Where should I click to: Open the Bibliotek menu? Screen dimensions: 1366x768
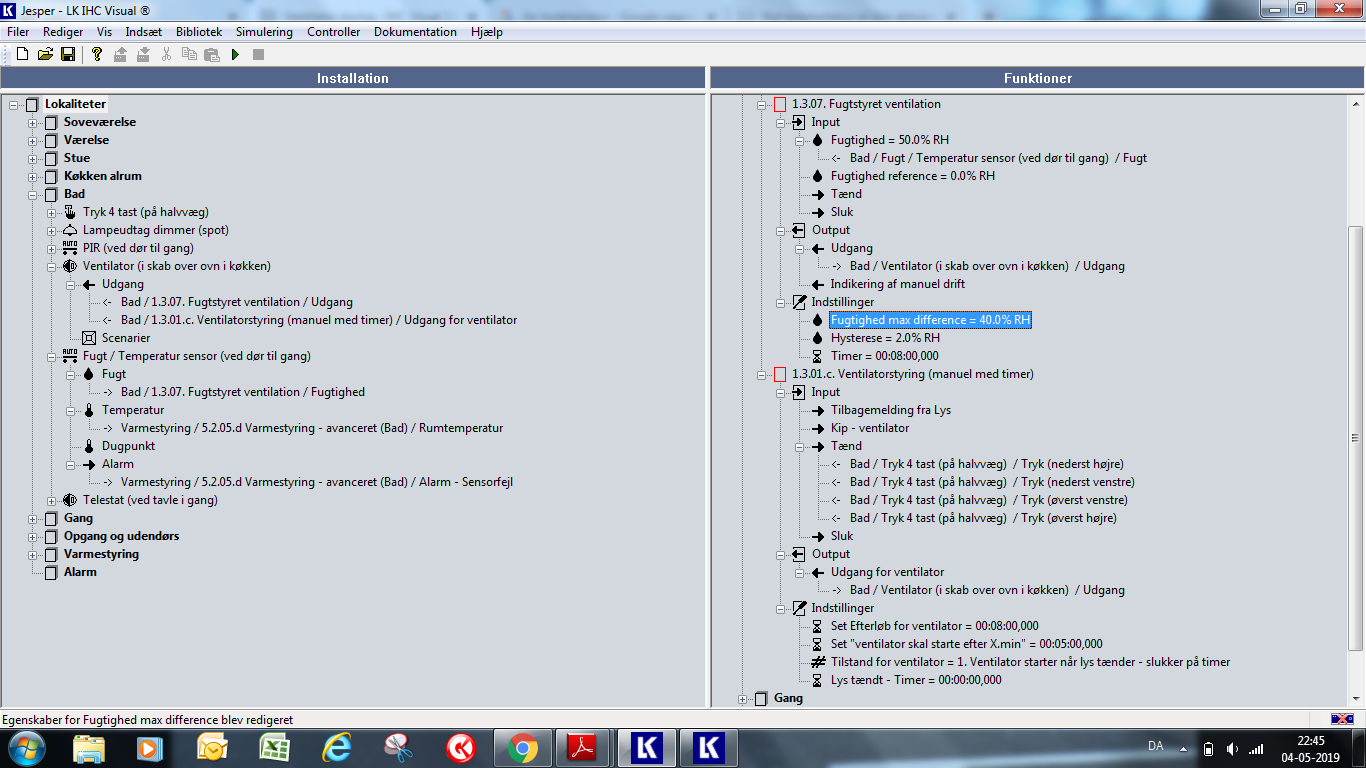pyautogui.click(x=199, y=32)
